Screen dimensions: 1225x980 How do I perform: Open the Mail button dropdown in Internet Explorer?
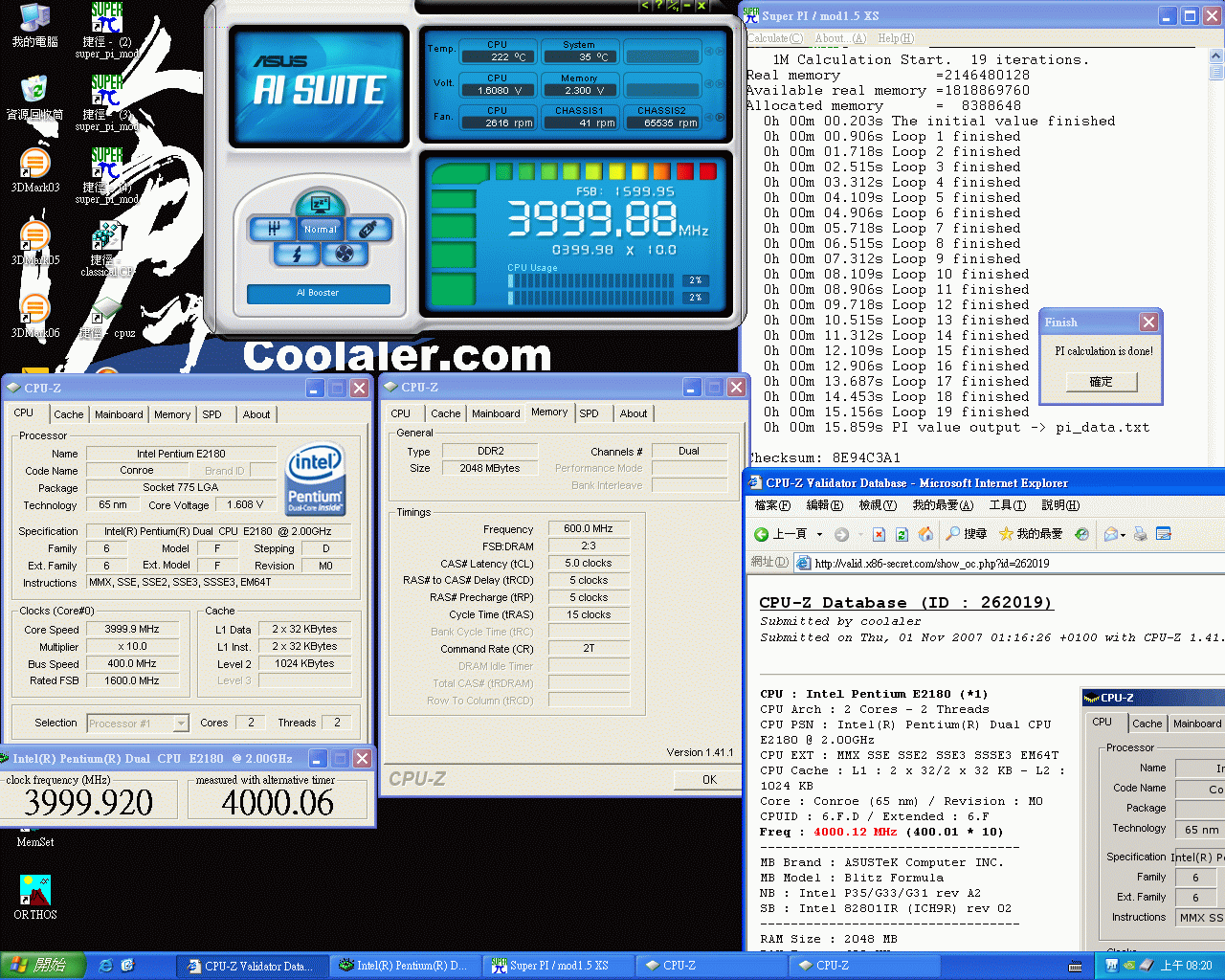pos(1122,534)
